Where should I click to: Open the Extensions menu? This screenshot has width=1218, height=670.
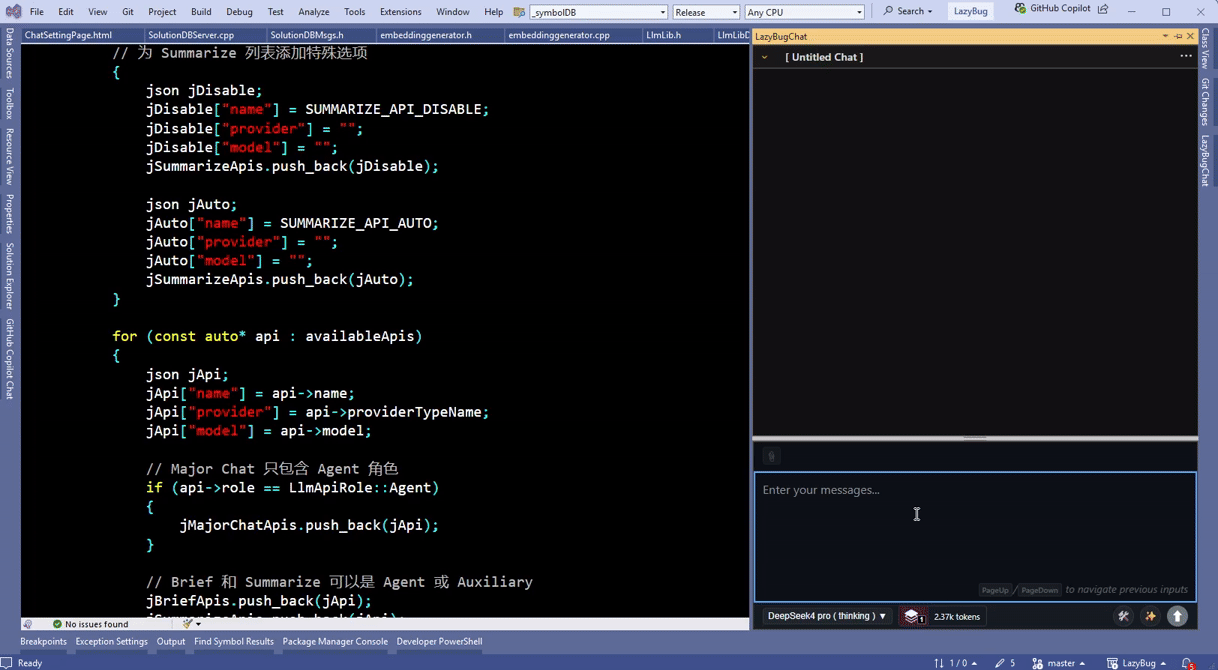[400, 12]
